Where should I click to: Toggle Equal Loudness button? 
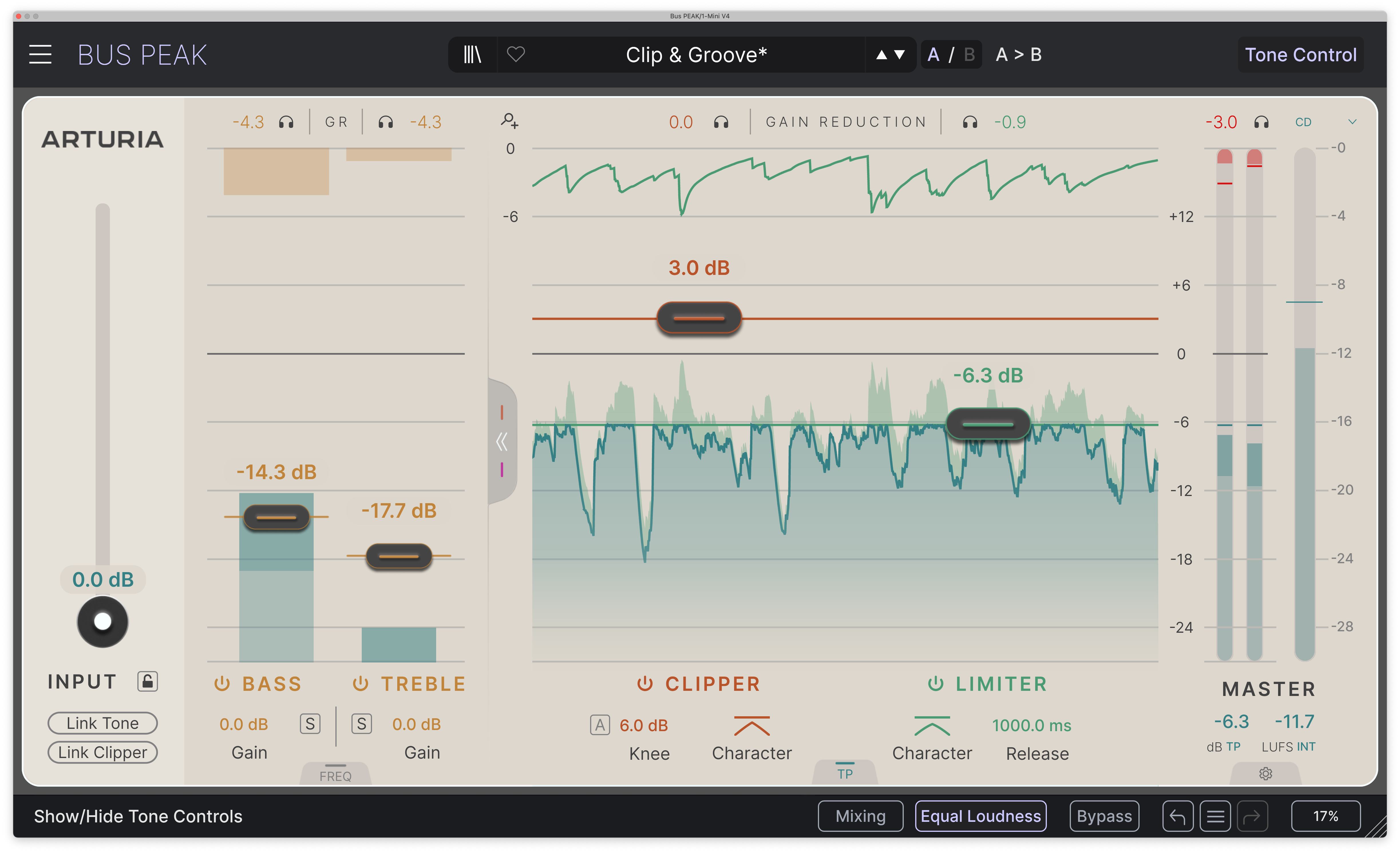click(x=981, y=816)
